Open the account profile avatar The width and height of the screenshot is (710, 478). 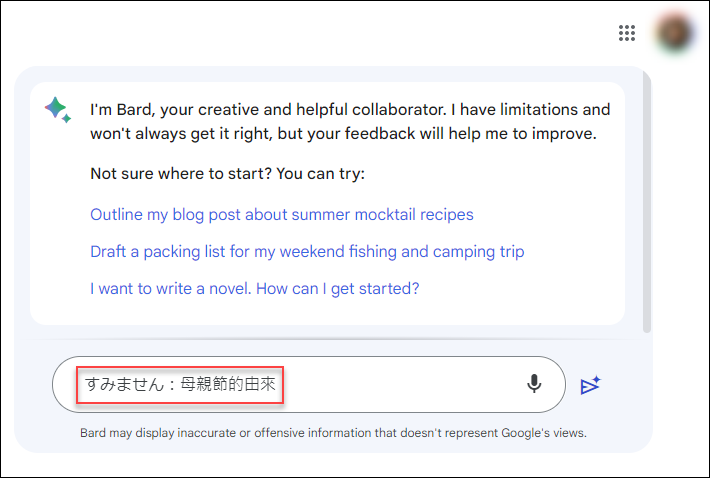(x=675, y=33)
